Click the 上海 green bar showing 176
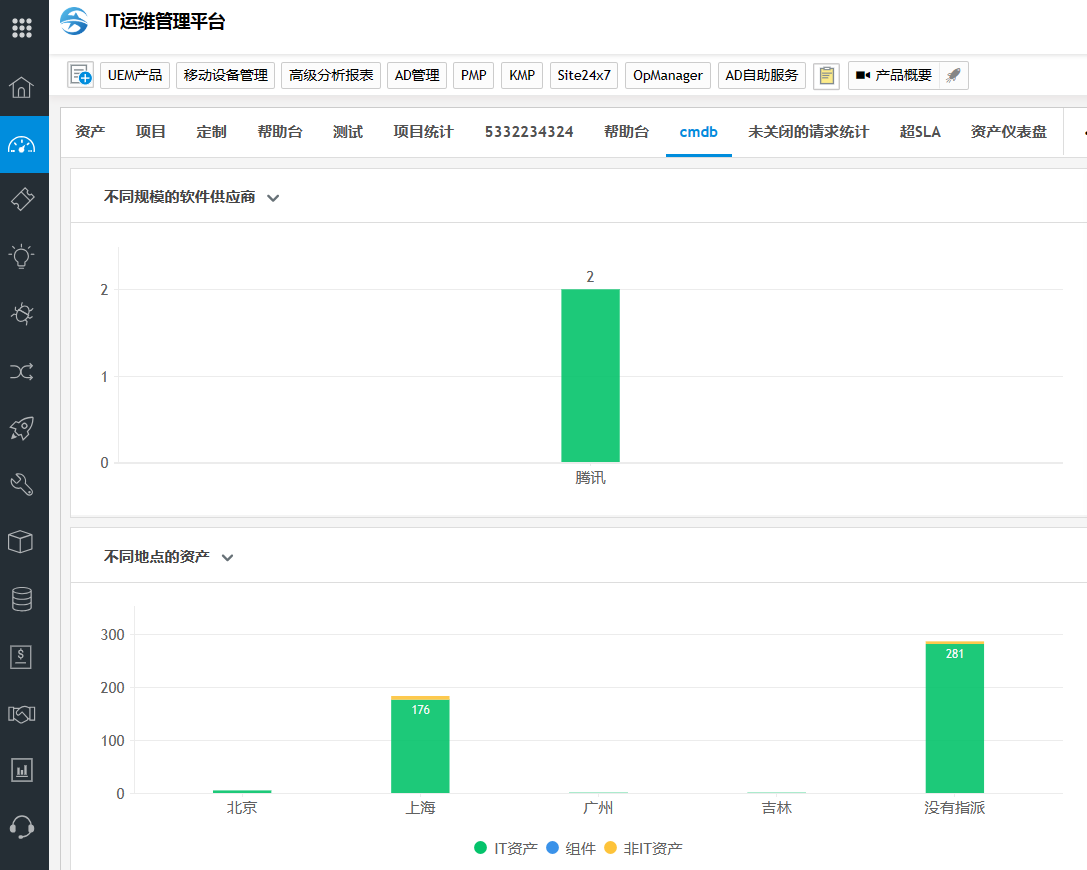Screen dimensions: 1087x870 pyautogui.click(x=420, y=745)
